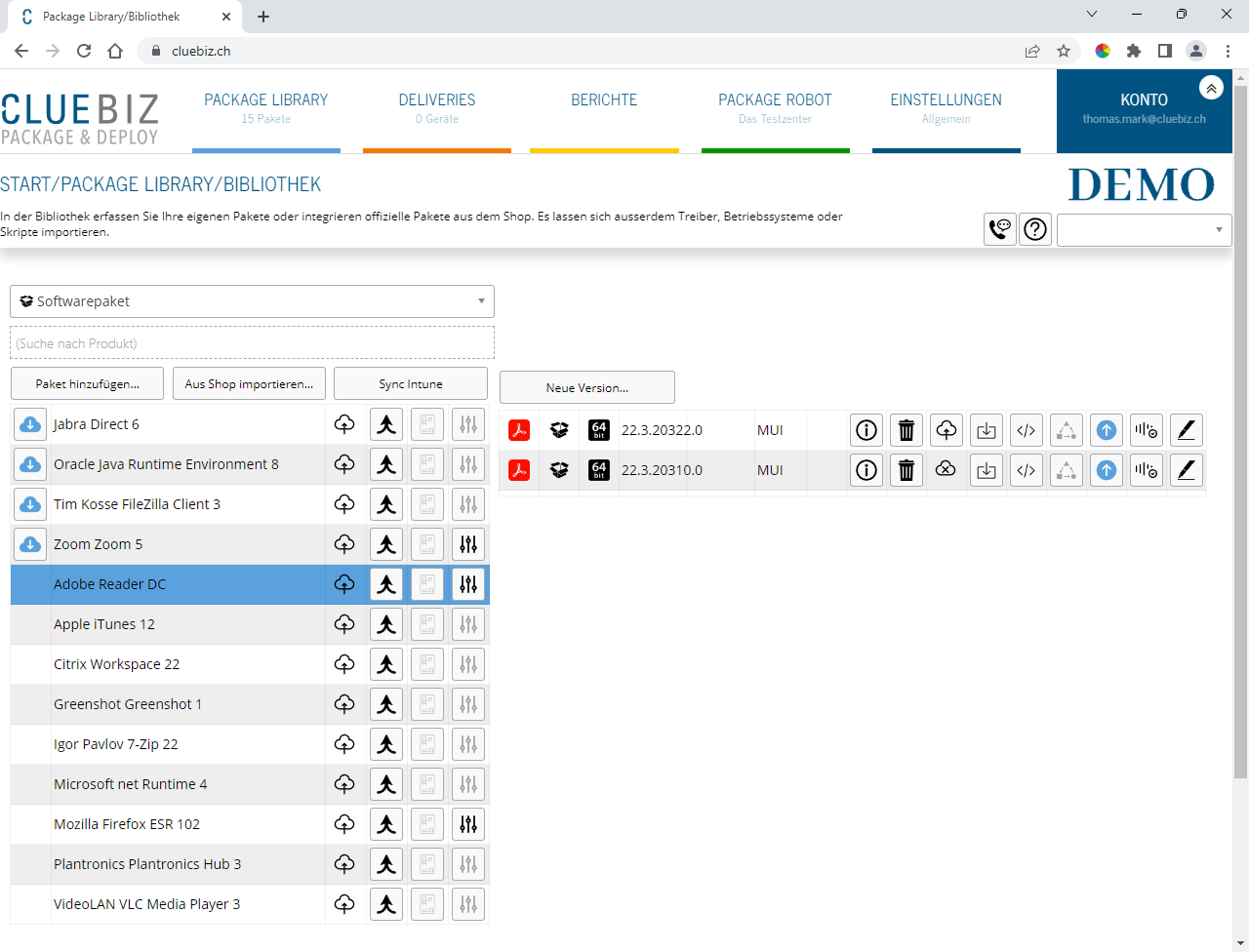
Task: Click browser address bar
Action: (585, 51)
